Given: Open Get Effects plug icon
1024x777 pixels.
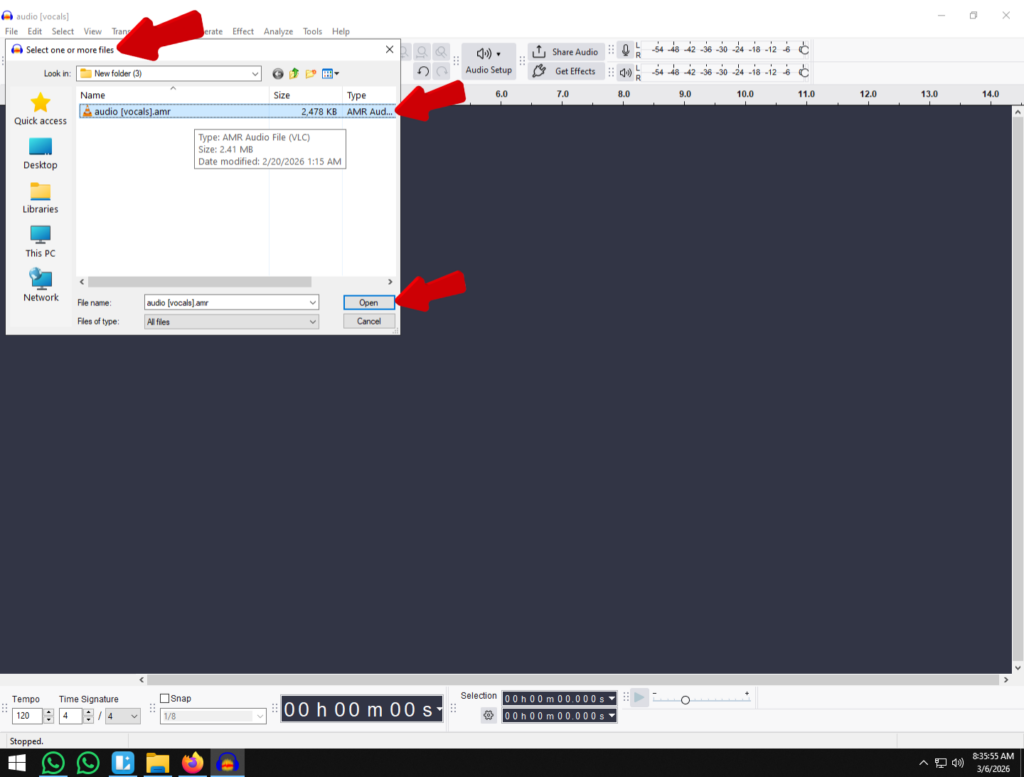Looking at the screenshot, I should point(539,71).
